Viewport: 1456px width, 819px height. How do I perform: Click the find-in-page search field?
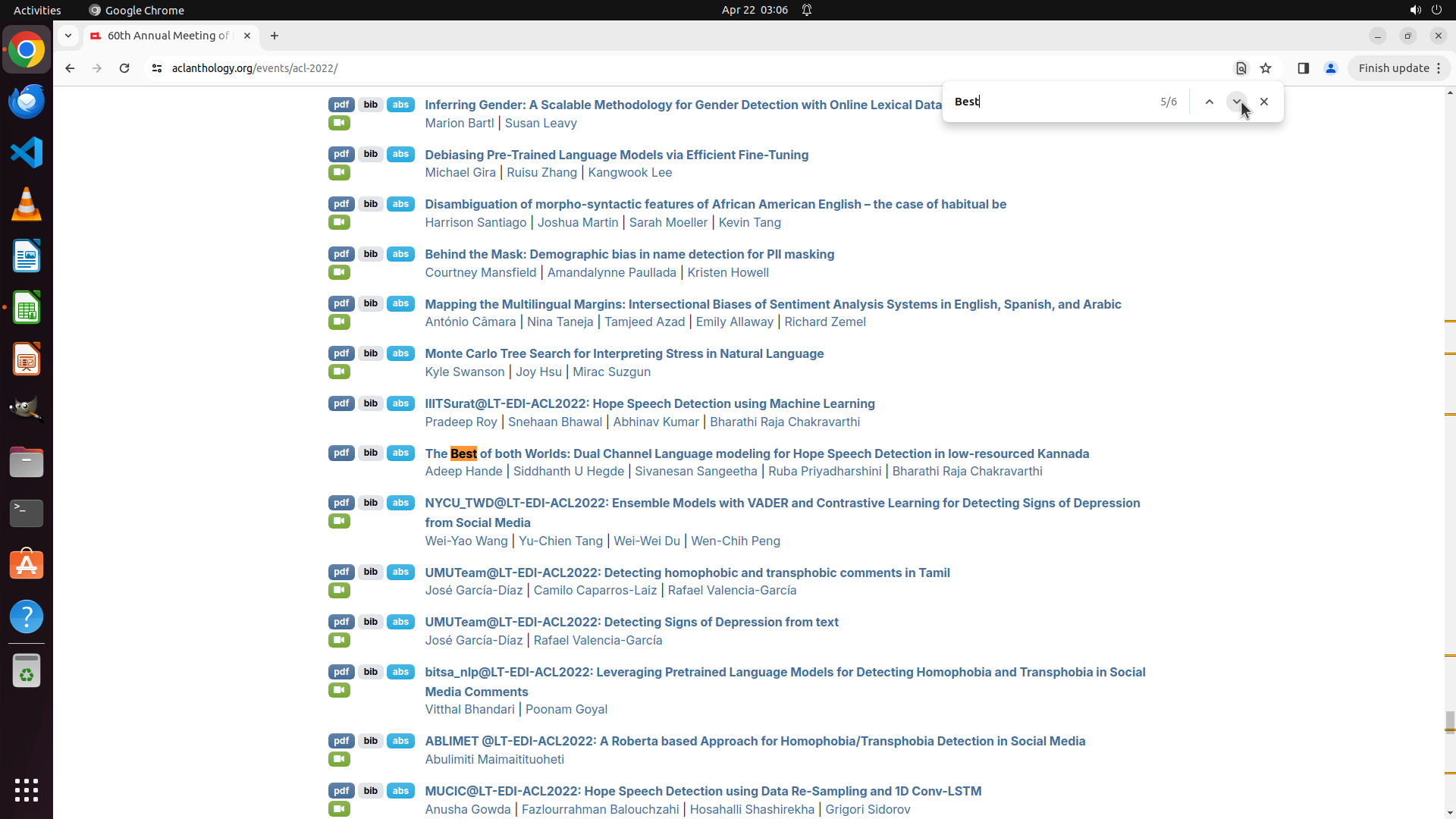pos(1050,102)
